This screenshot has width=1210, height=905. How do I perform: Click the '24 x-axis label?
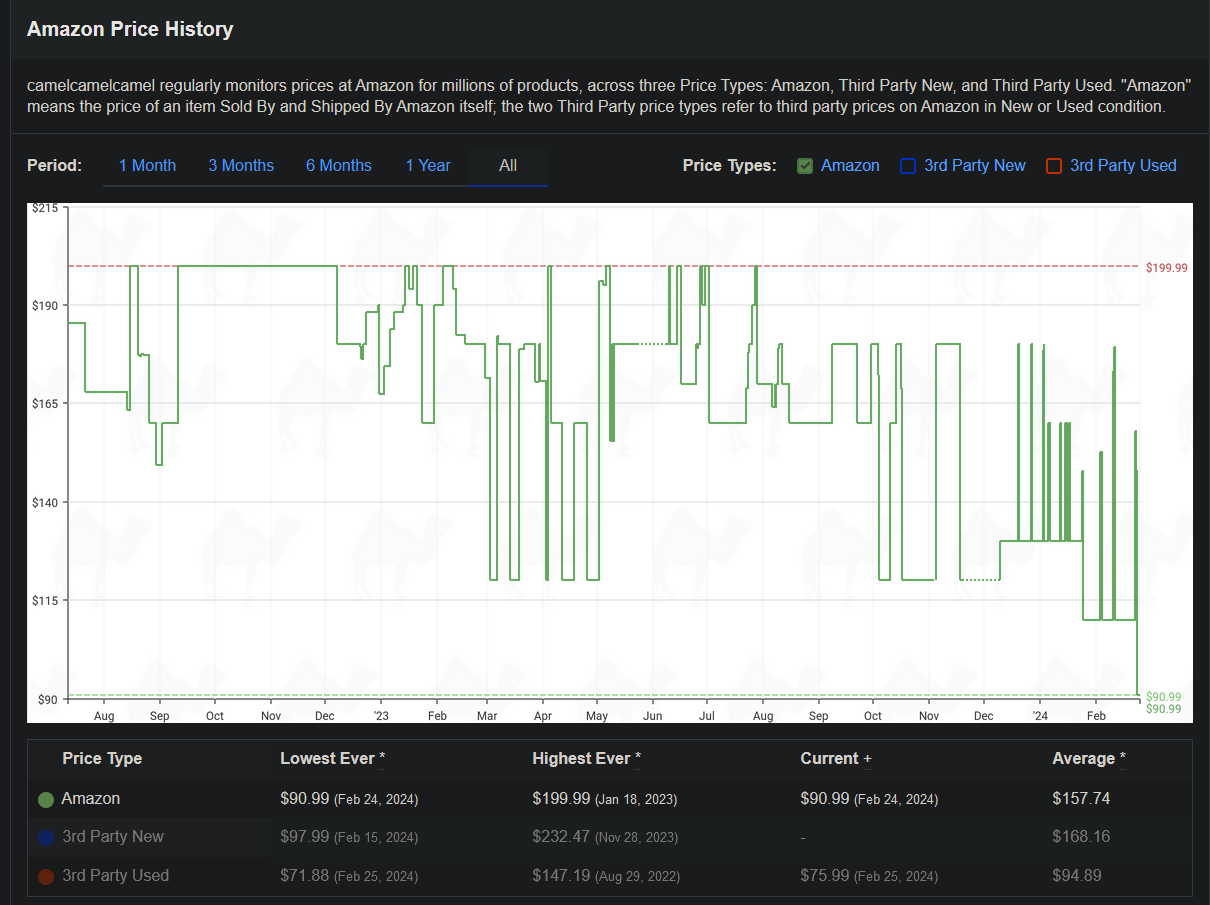click(x=1040, y=716)
